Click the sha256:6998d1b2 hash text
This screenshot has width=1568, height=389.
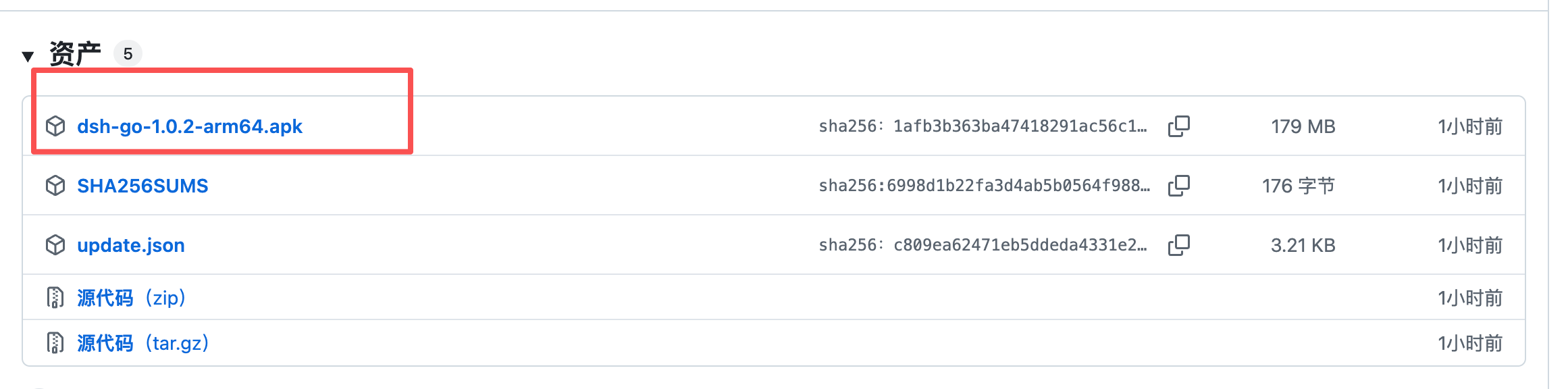[985, 186]
